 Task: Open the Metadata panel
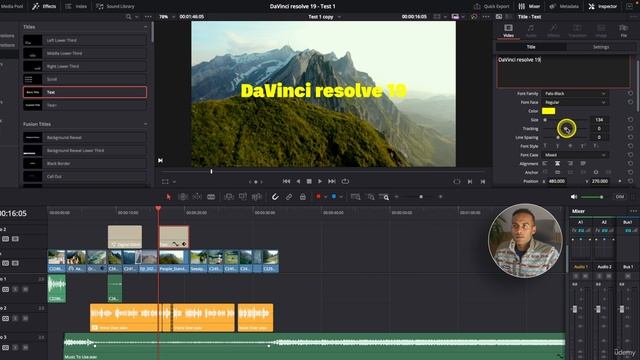[564, 6]
